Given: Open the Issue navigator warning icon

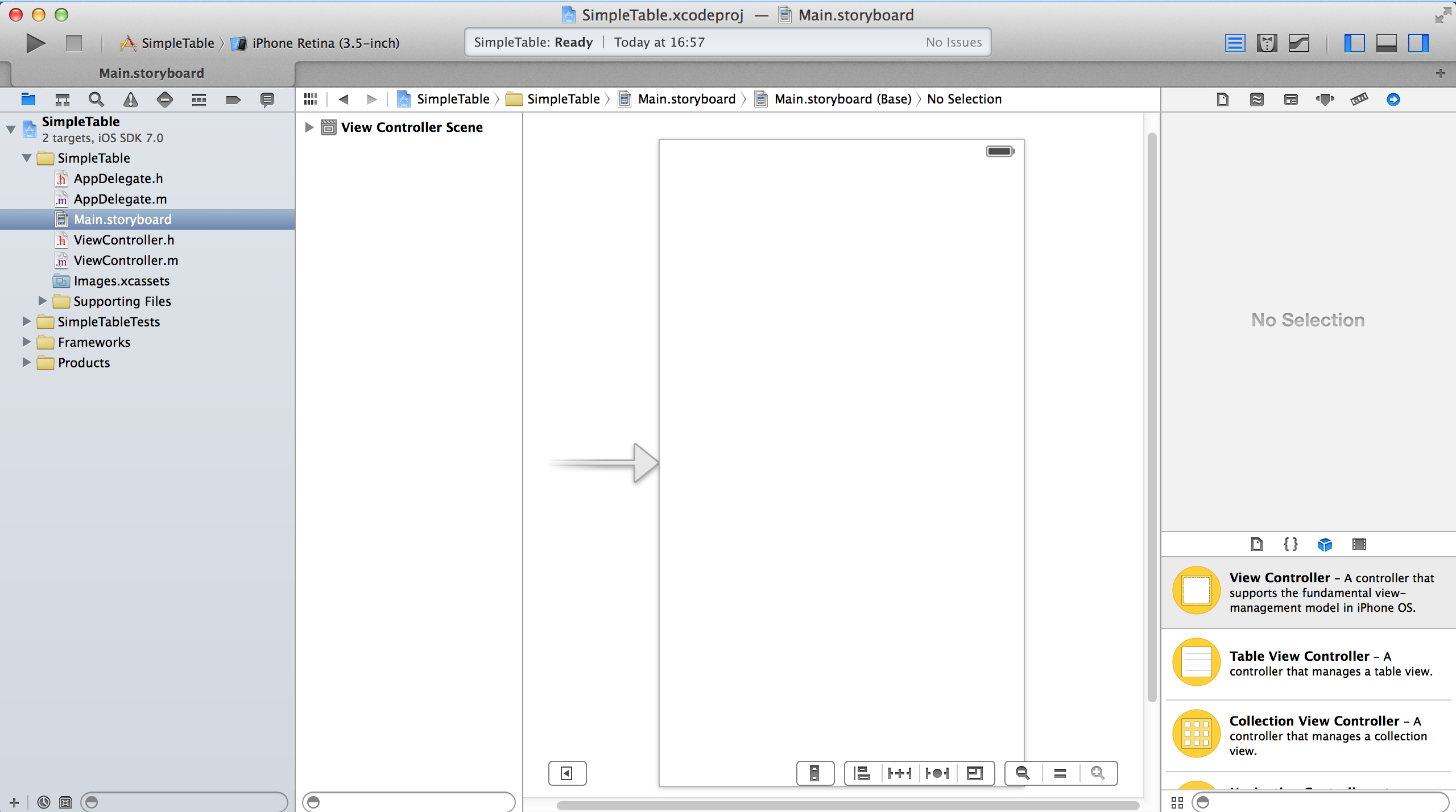Looking at the screenshot, I should pyautogui.click(x=130, y=100).
